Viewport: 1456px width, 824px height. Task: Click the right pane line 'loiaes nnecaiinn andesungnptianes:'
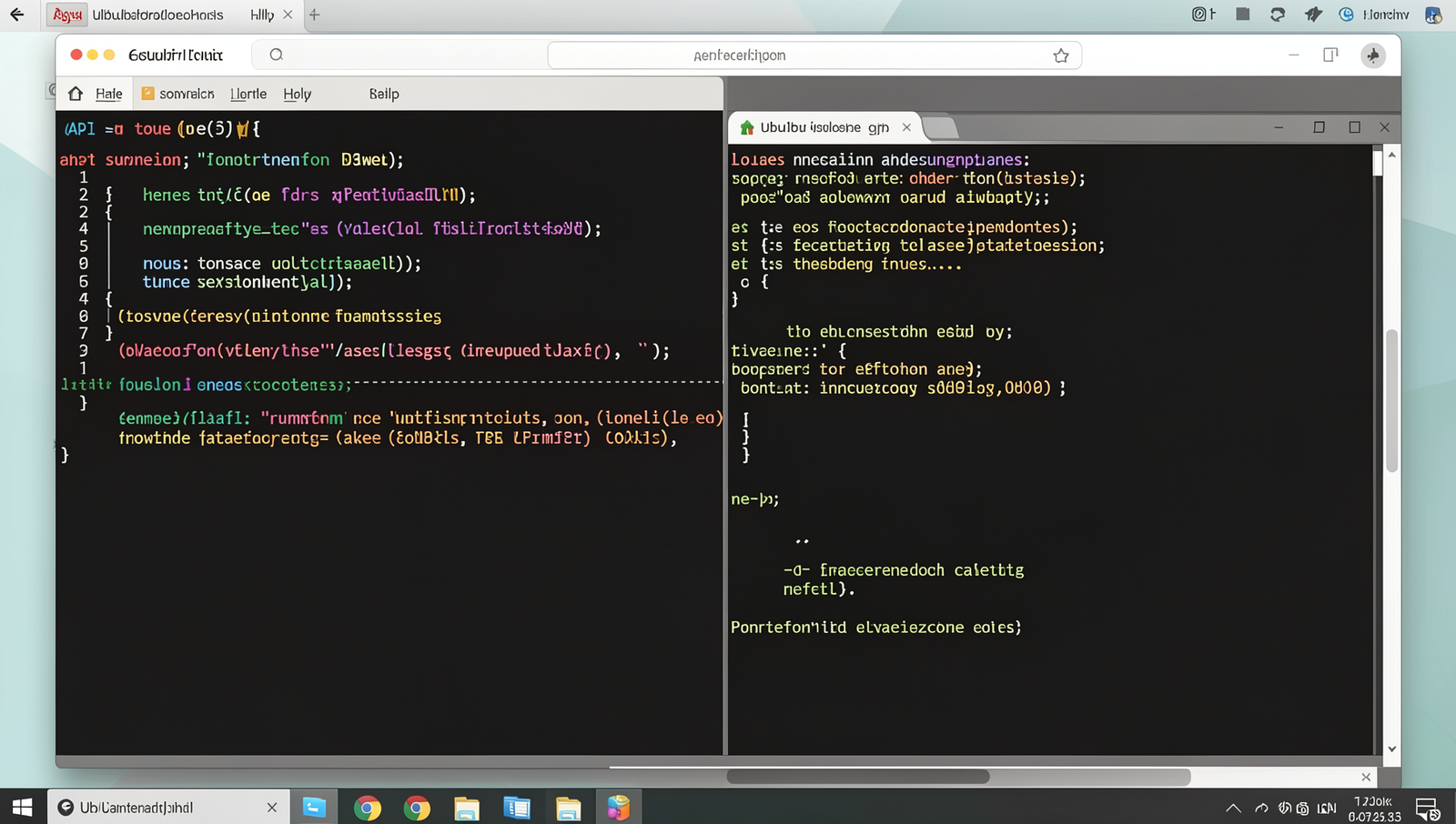tap(880, 160)
